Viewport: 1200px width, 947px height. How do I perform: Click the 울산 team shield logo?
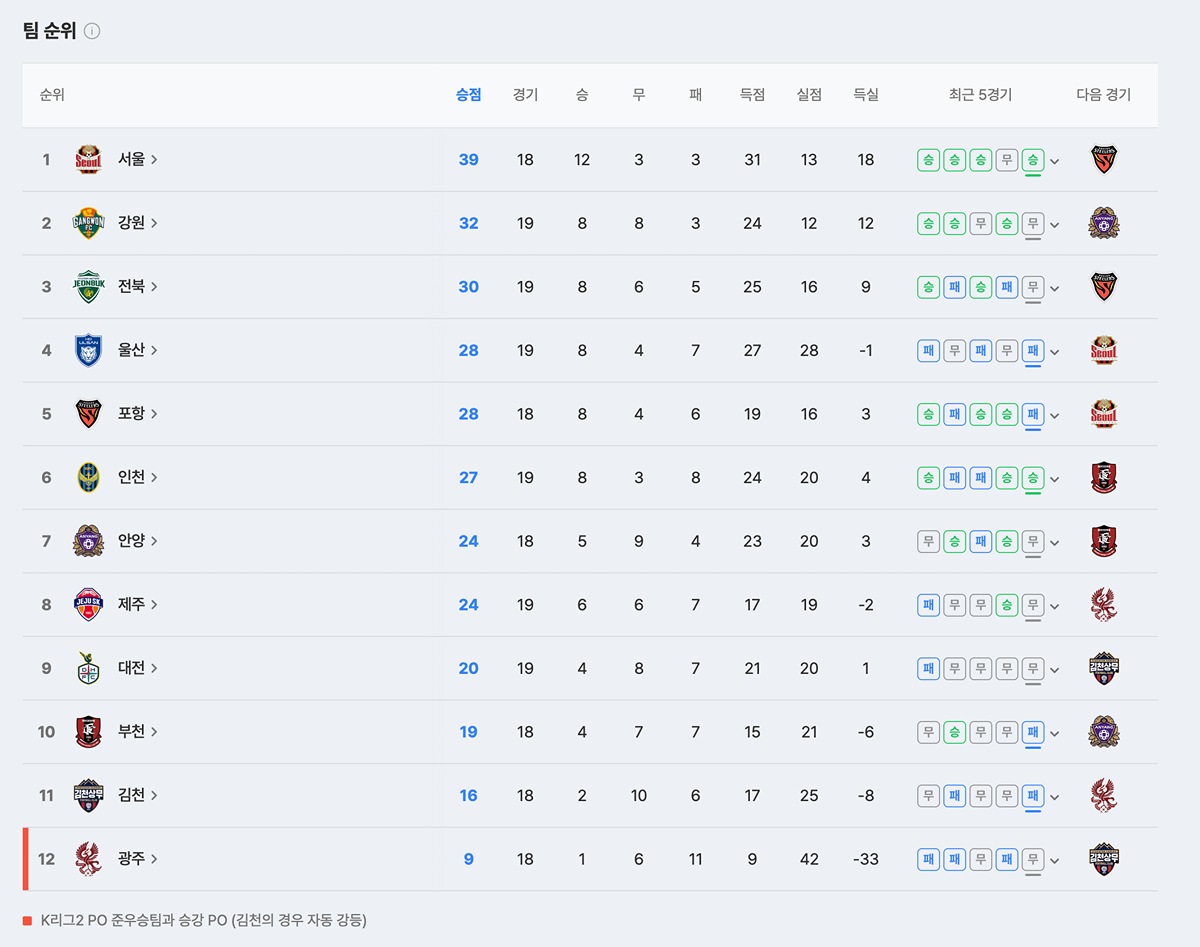[x=89, y=350]
